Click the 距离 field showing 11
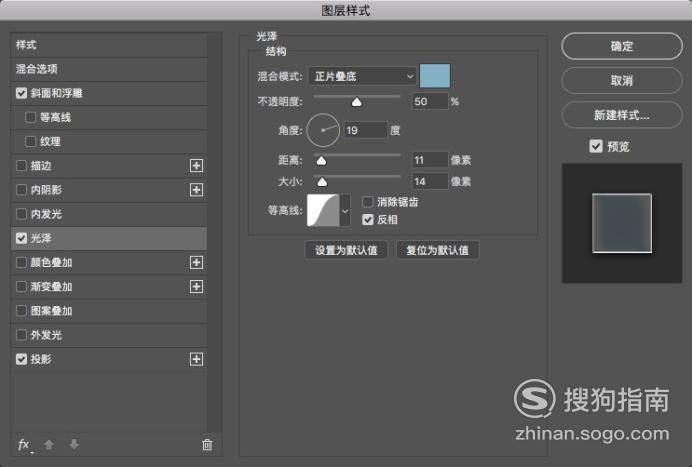 [430, 160]
